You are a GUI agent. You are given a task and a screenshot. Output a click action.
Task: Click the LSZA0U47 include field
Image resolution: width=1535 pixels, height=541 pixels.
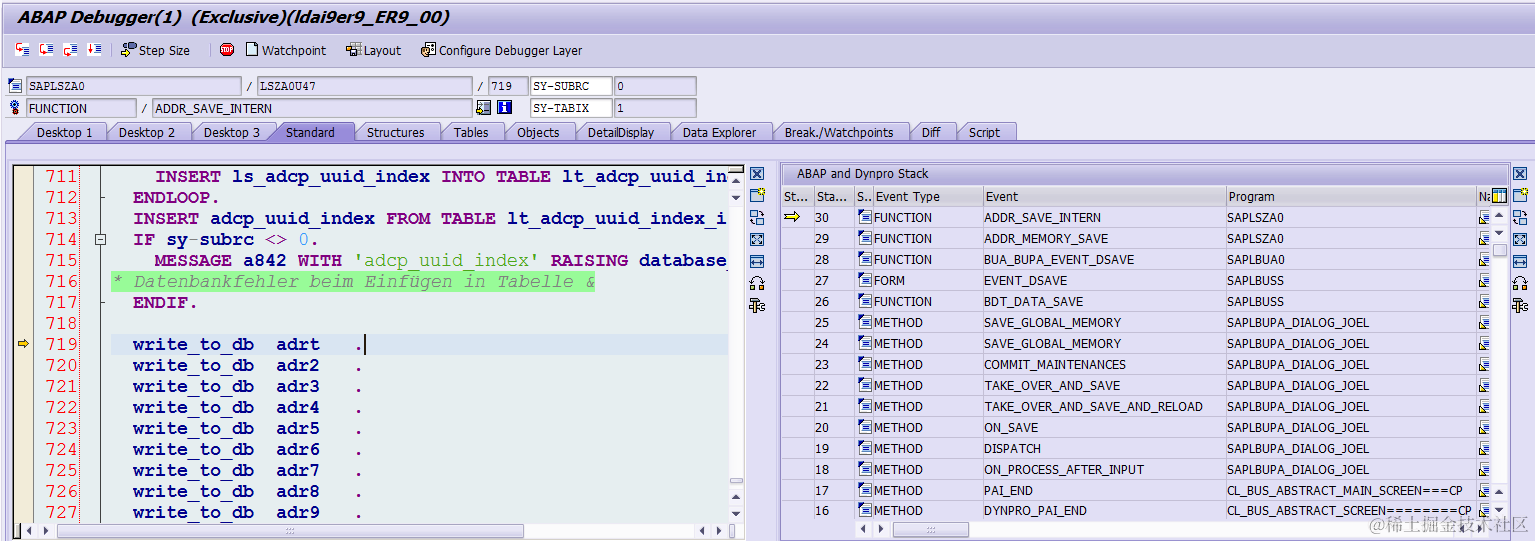point(364,86)
